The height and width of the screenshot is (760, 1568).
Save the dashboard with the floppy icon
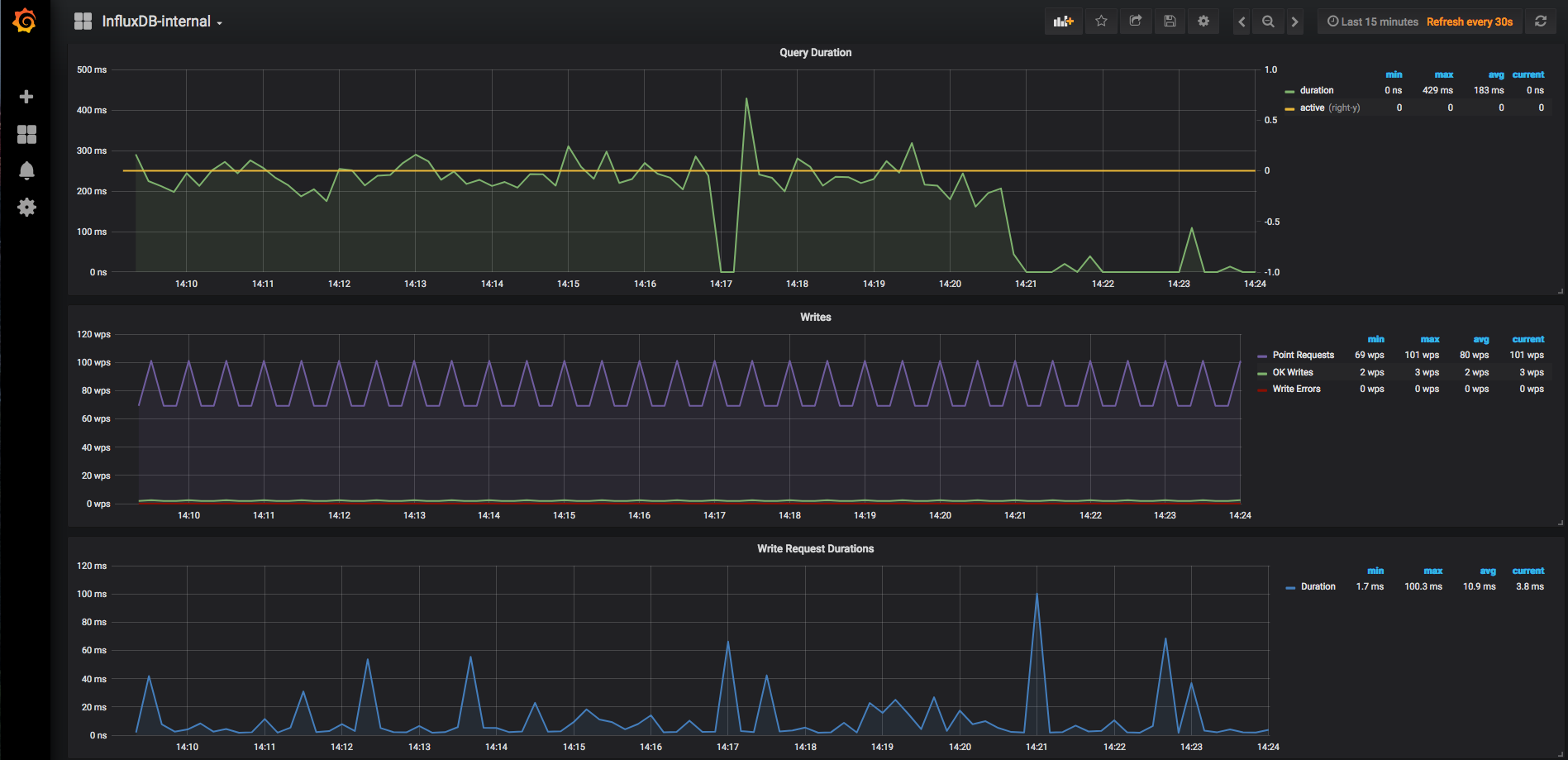pyautogui.click(x=1170, y=22)
